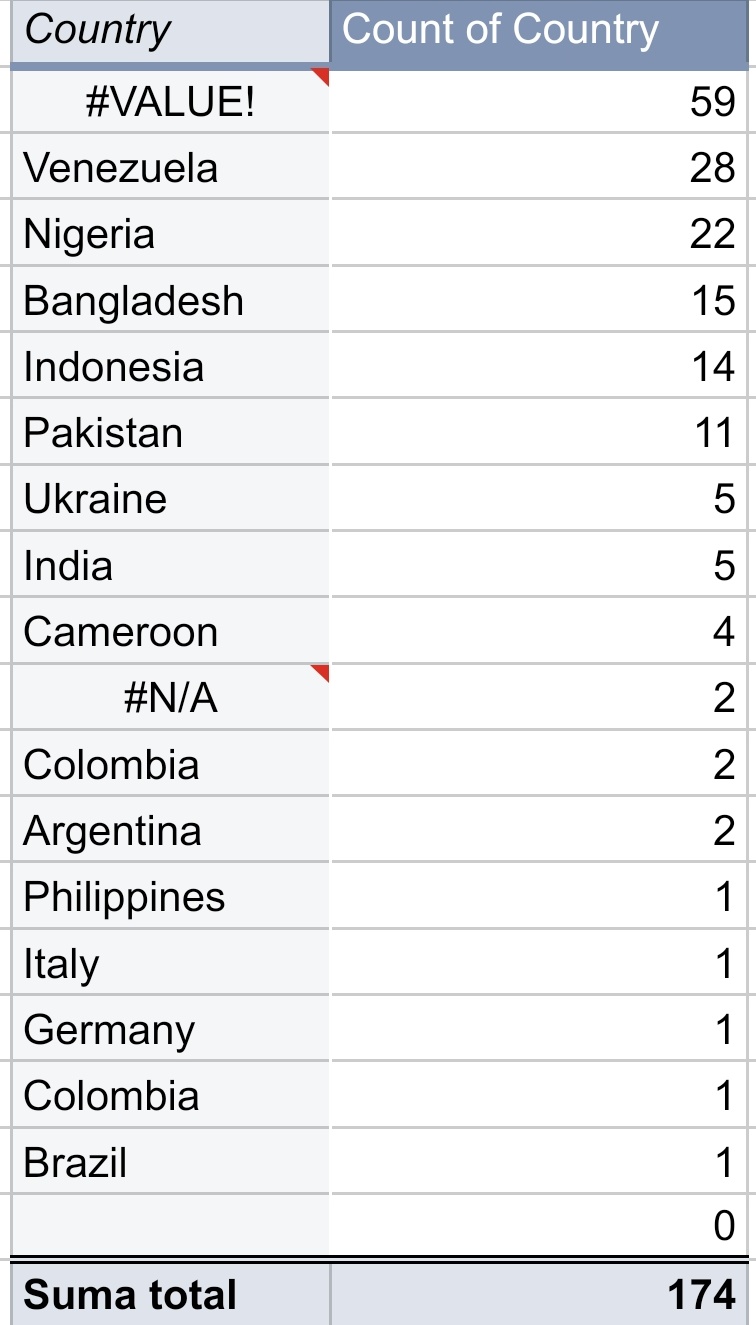Select the grand total value 174

pyautogui.click(x=540, y=1293)
